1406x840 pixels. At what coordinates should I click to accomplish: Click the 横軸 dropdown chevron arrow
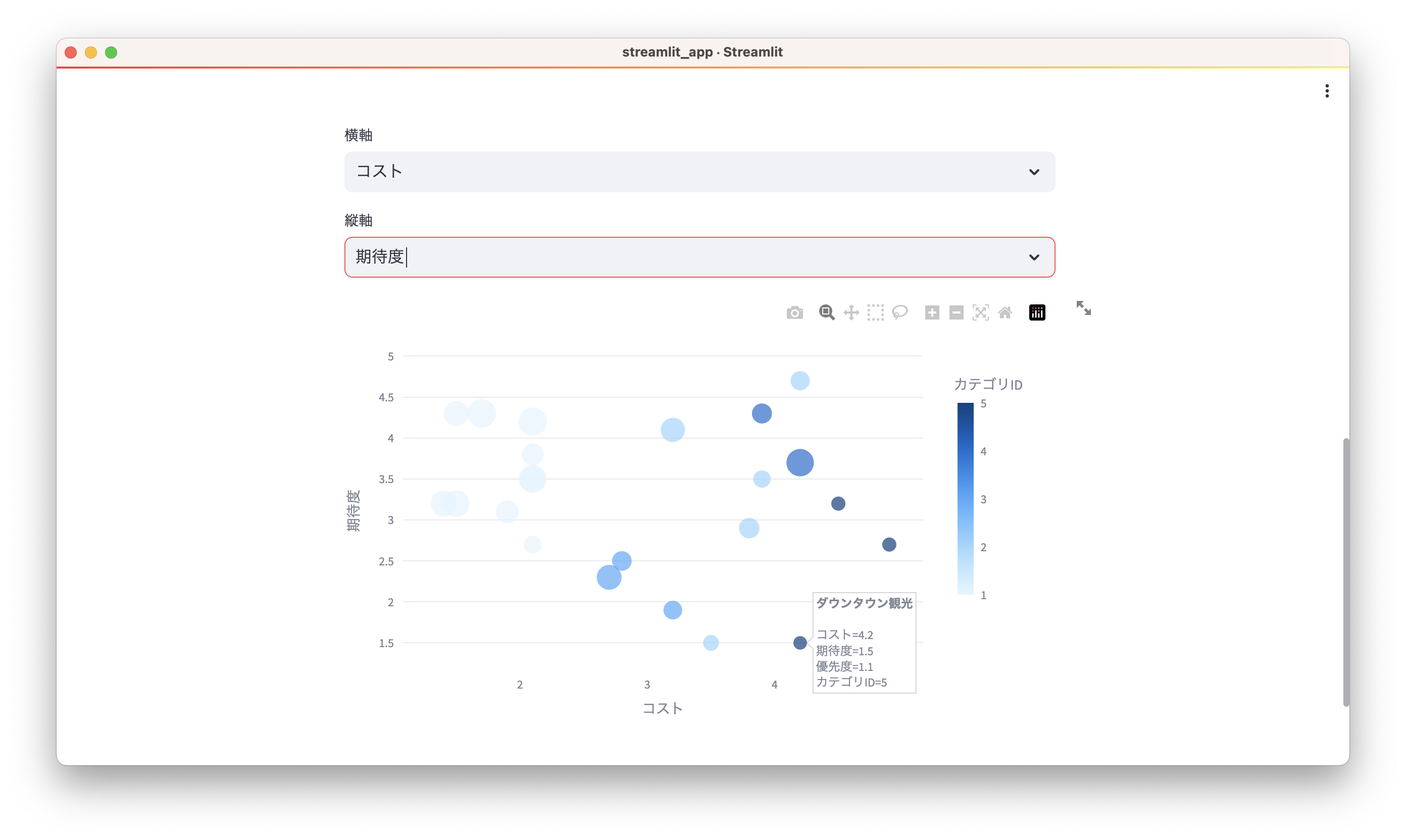(1034, 172)
